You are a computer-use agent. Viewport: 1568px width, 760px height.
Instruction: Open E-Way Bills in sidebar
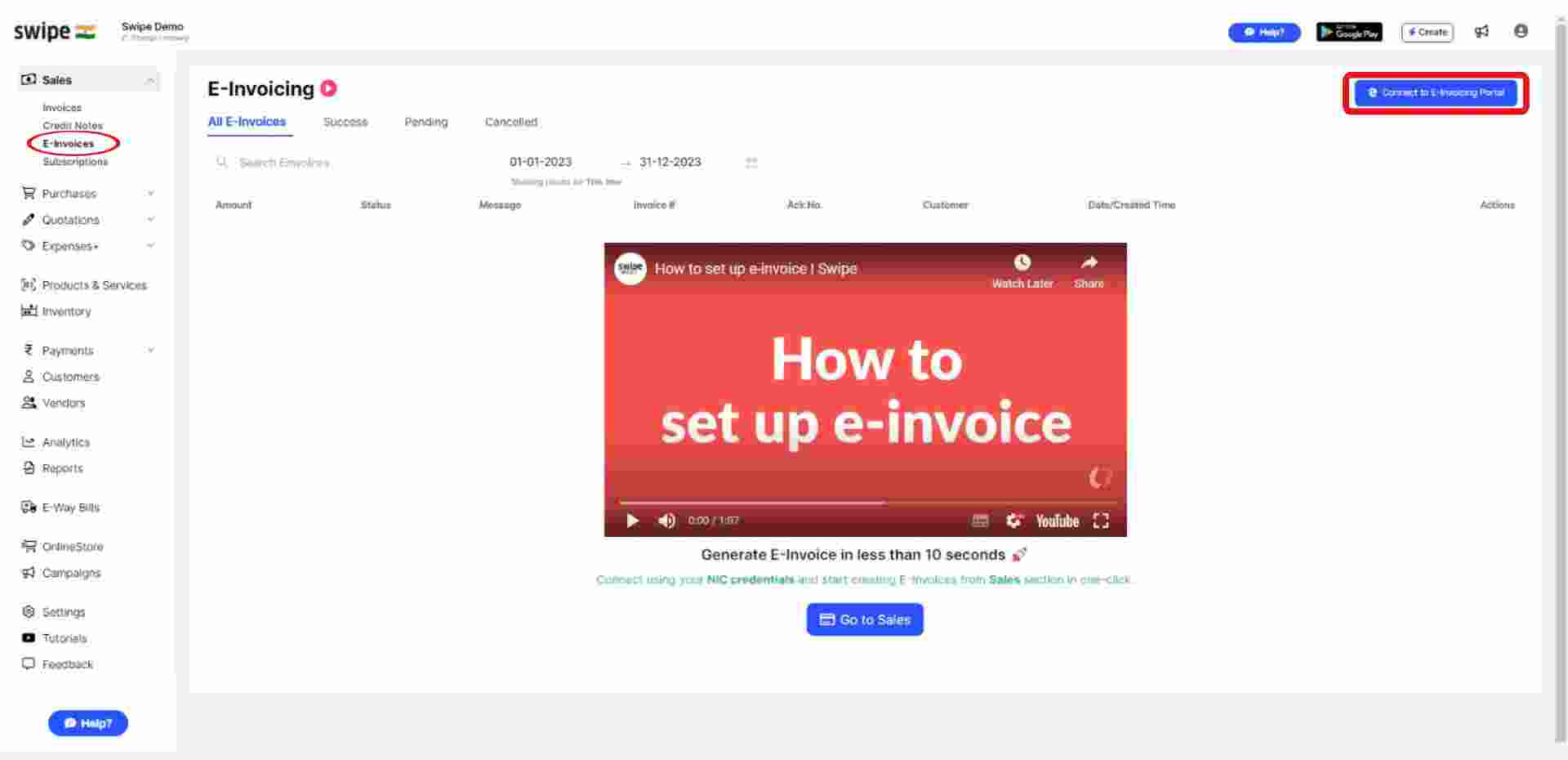pos(60,507)
